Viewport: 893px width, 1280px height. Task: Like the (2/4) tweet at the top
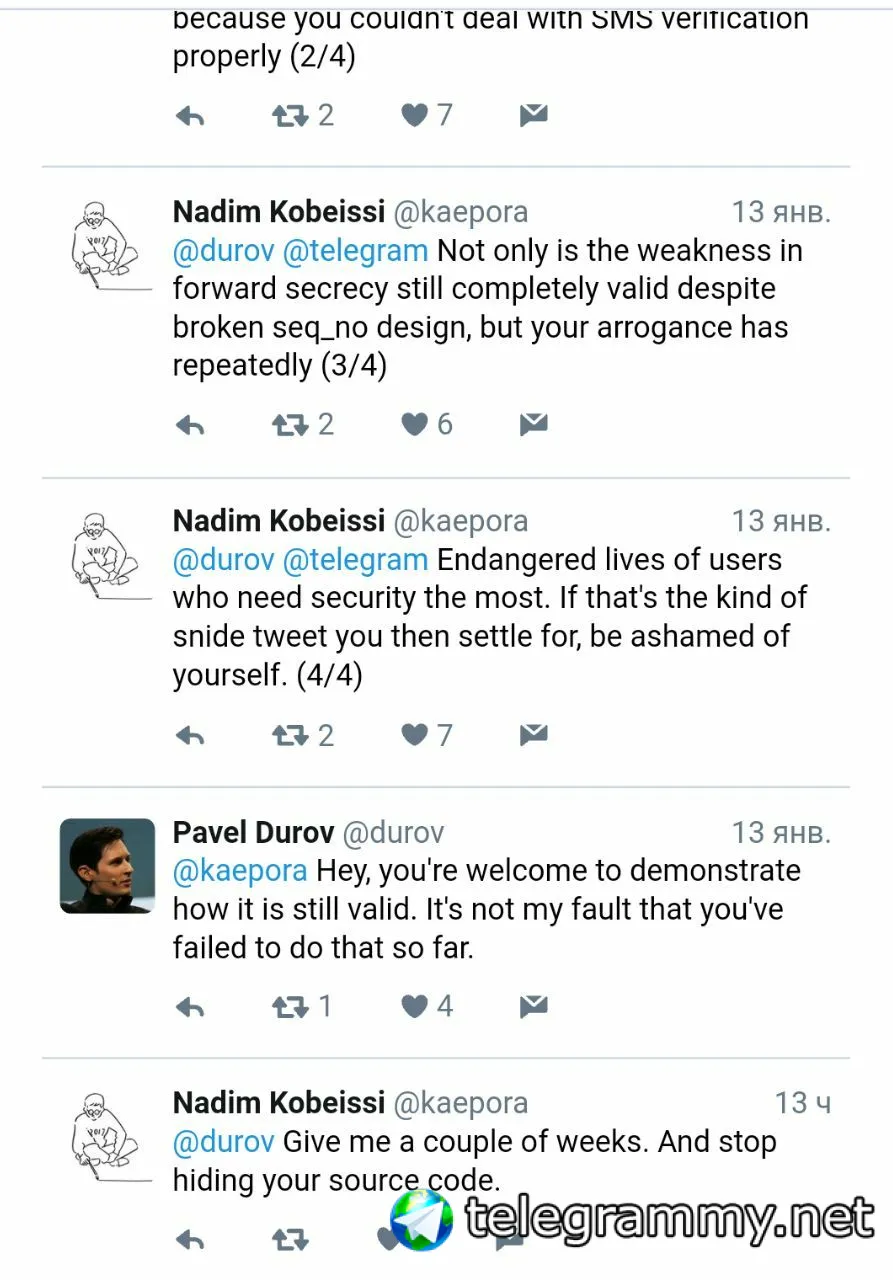(415, 116)
